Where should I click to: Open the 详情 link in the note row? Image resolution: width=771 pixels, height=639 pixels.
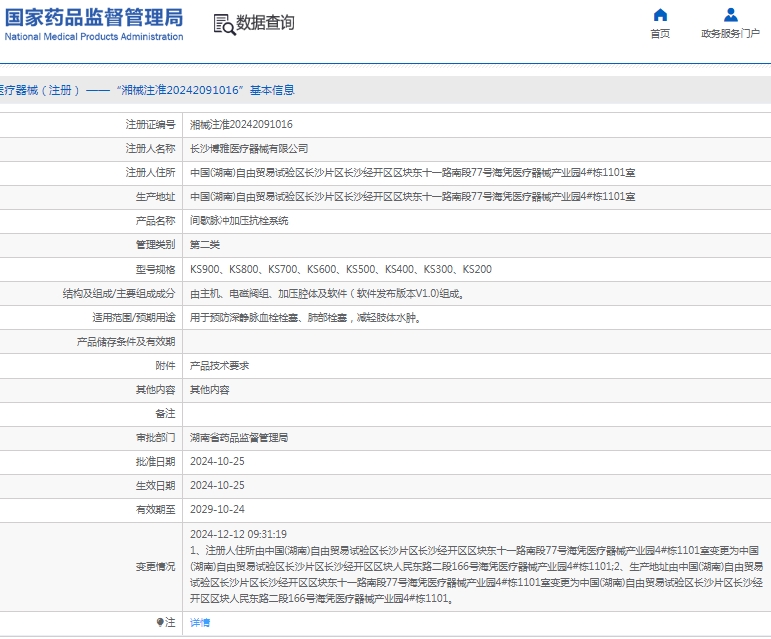point(200,623)
